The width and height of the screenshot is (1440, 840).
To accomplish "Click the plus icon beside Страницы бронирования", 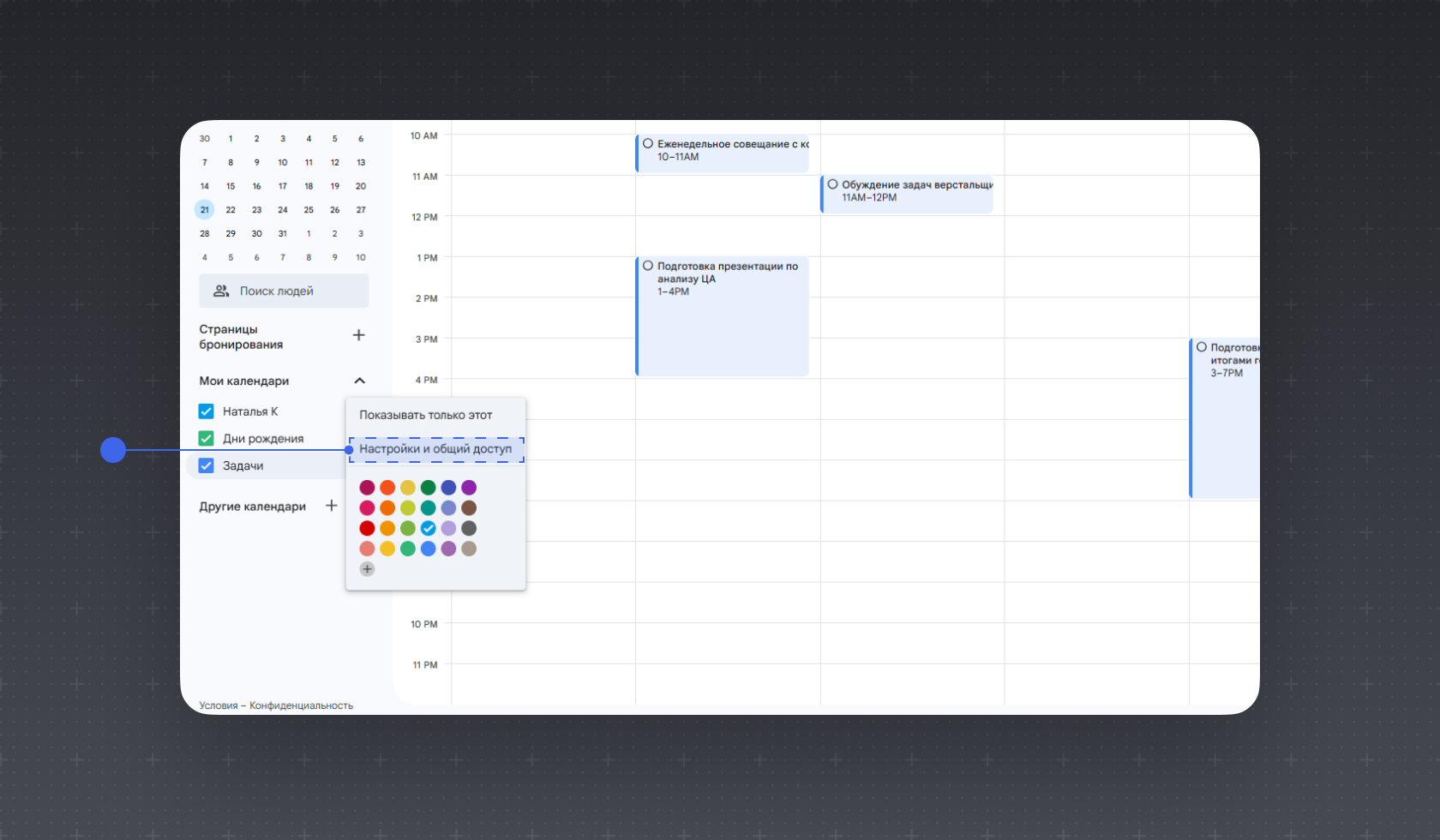I will point(359,335).
